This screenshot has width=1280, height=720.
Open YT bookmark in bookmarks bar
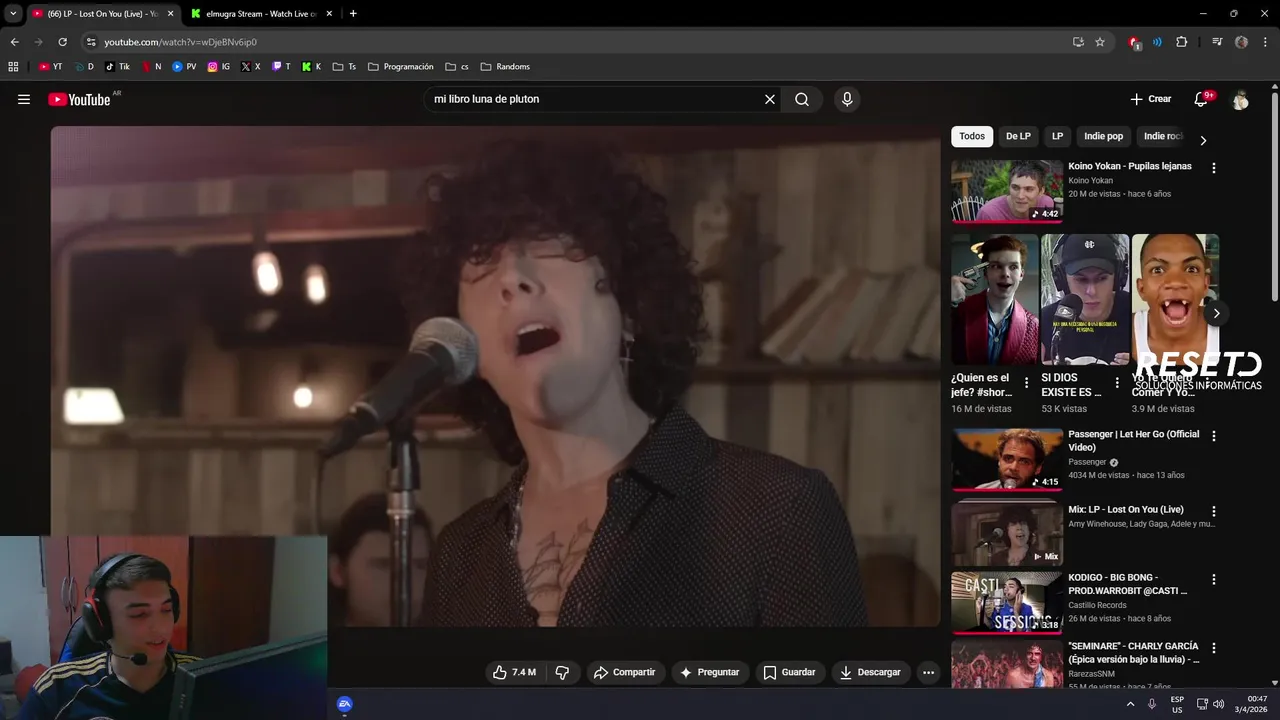[x=50, y=67]
